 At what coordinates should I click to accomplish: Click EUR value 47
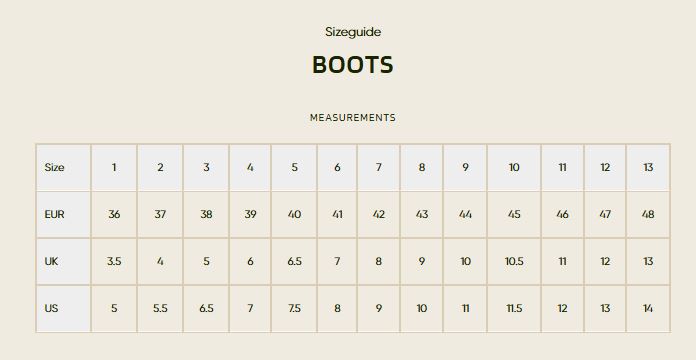[605, 214]
